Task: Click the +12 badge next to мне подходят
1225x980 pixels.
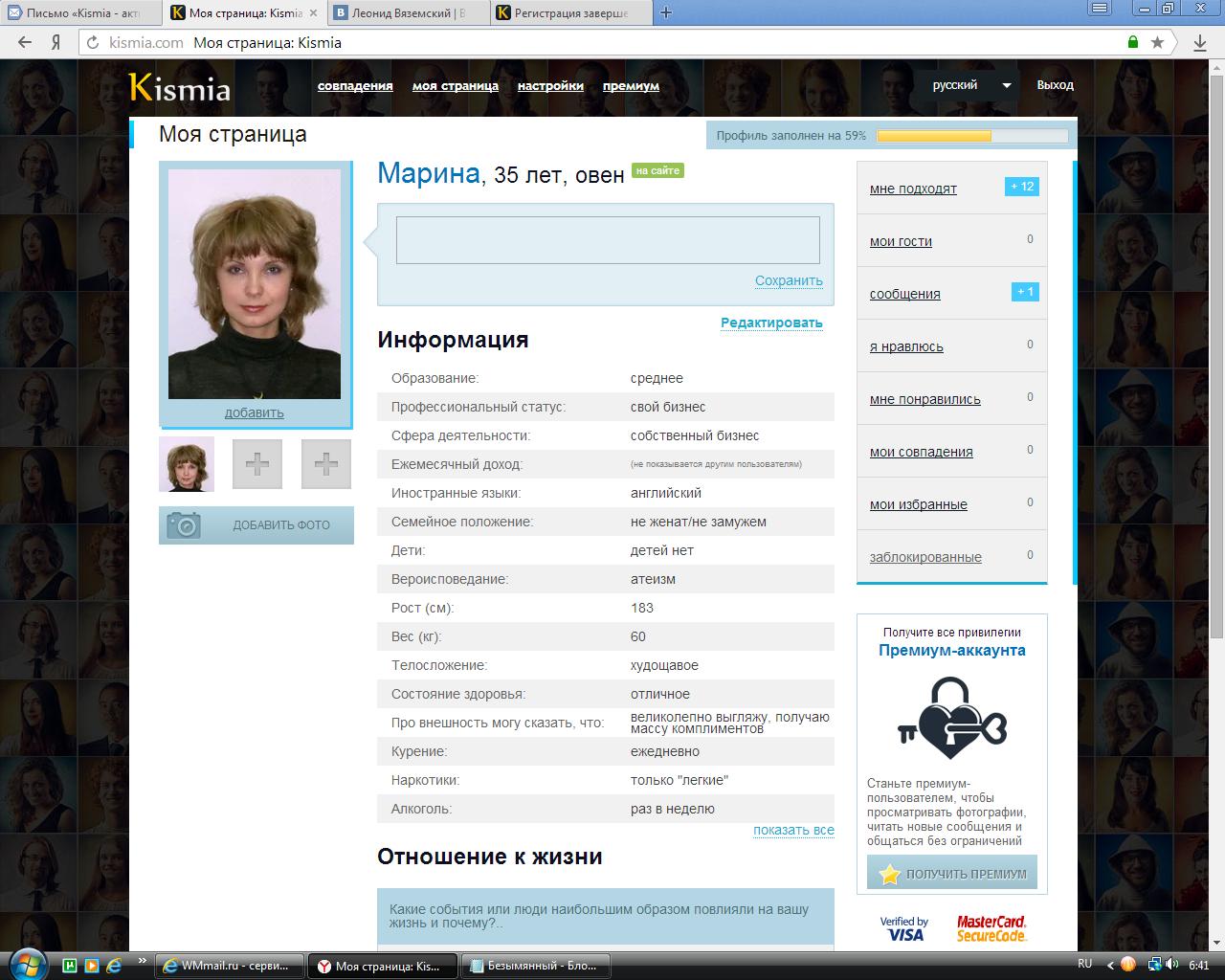Action: pyautogui.click(x=1022, y=187)
